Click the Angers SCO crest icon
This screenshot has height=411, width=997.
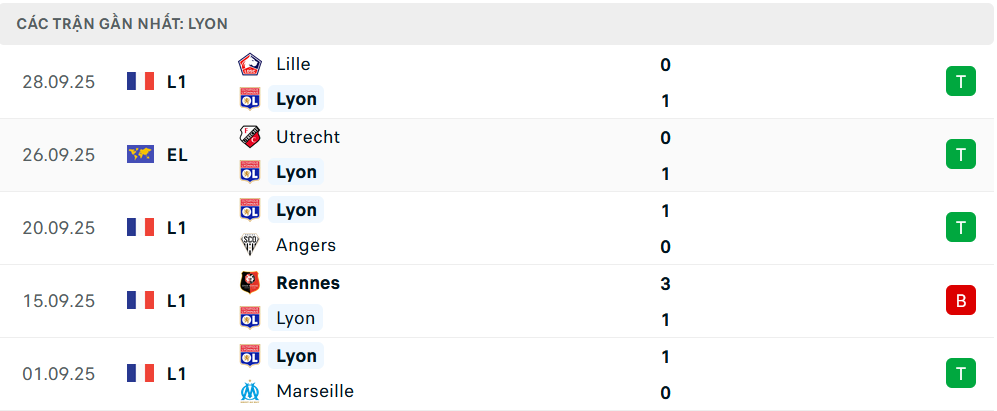pyautogui.click(x=249, y=245)
